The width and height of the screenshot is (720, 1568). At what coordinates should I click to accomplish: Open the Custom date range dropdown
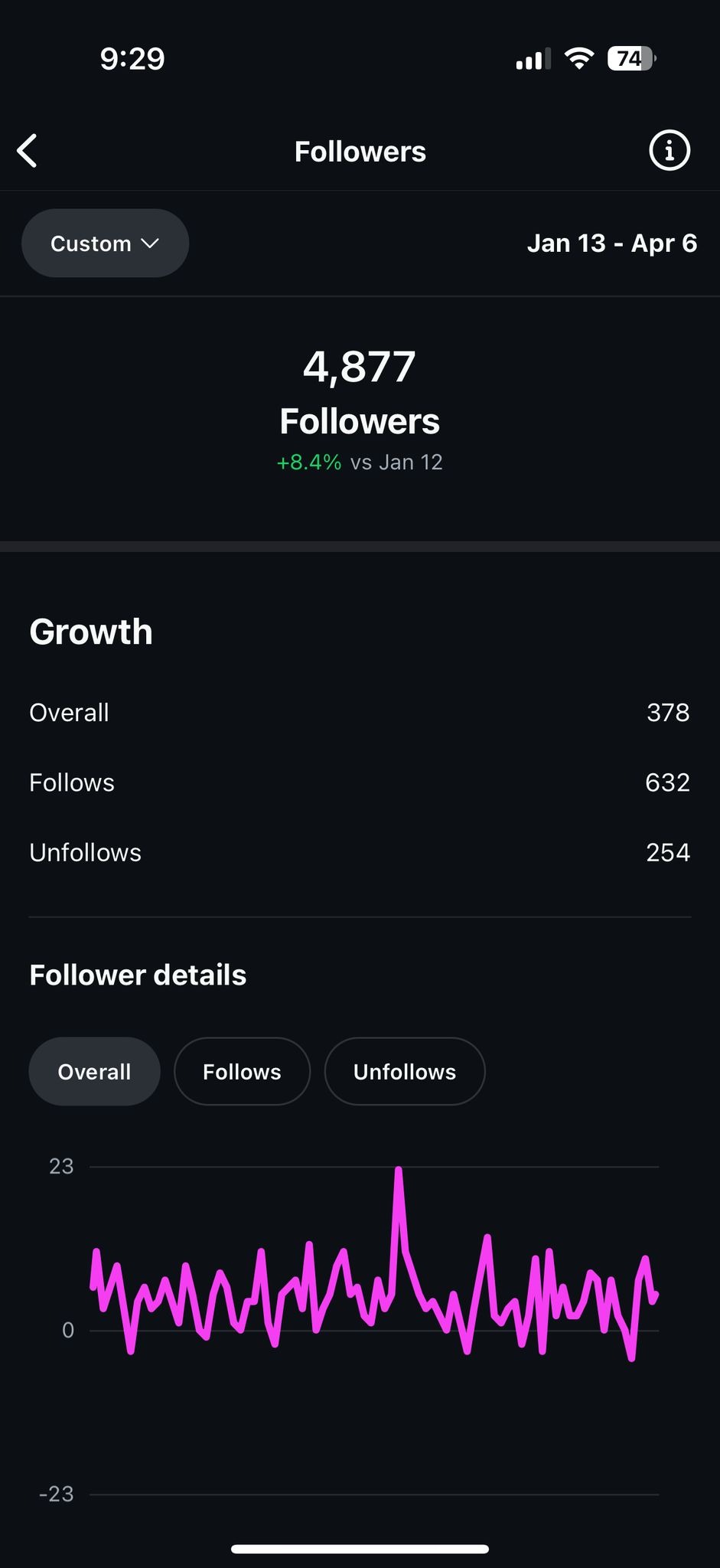click(x=105, y=243)
